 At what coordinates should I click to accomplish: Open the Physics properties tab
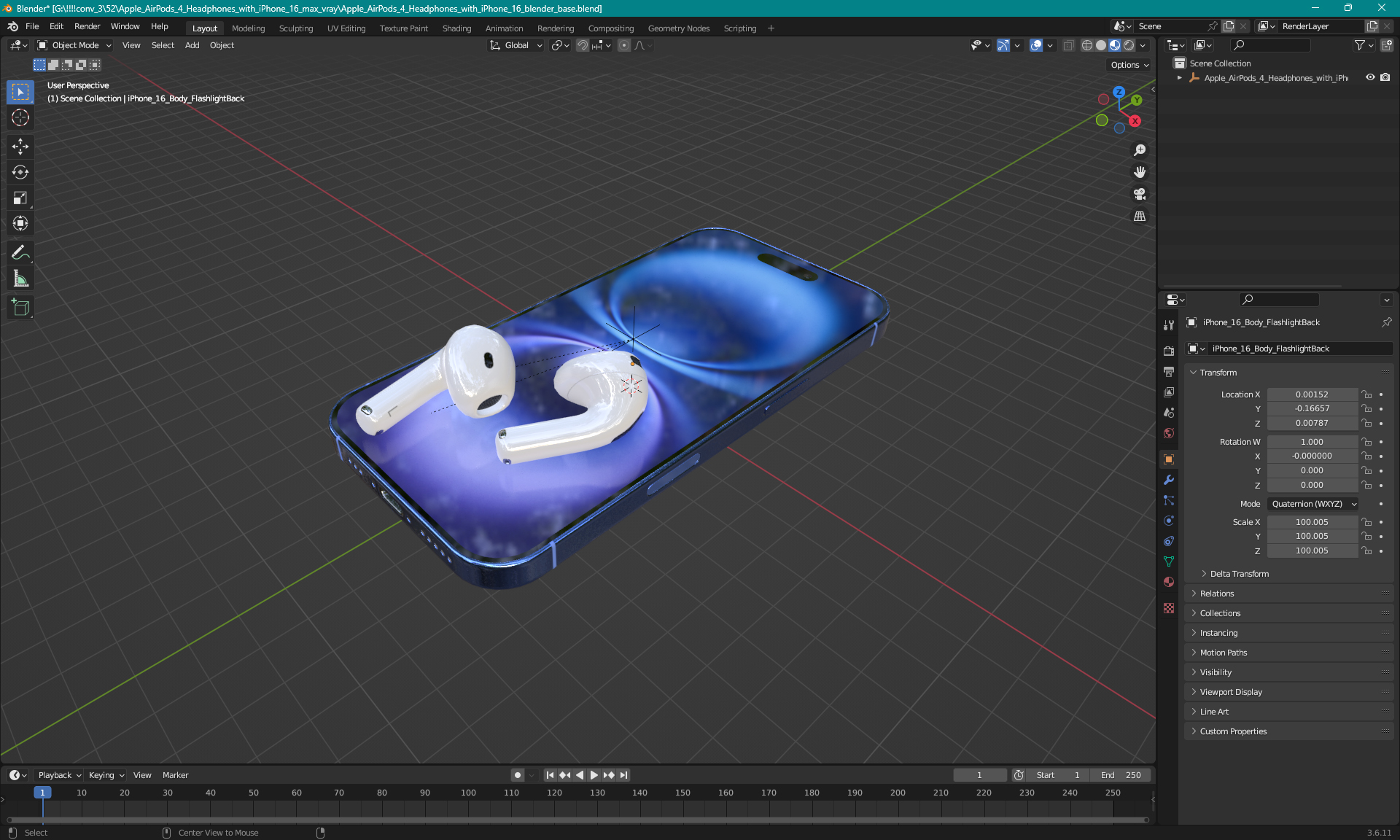(x=1169, y=521)
